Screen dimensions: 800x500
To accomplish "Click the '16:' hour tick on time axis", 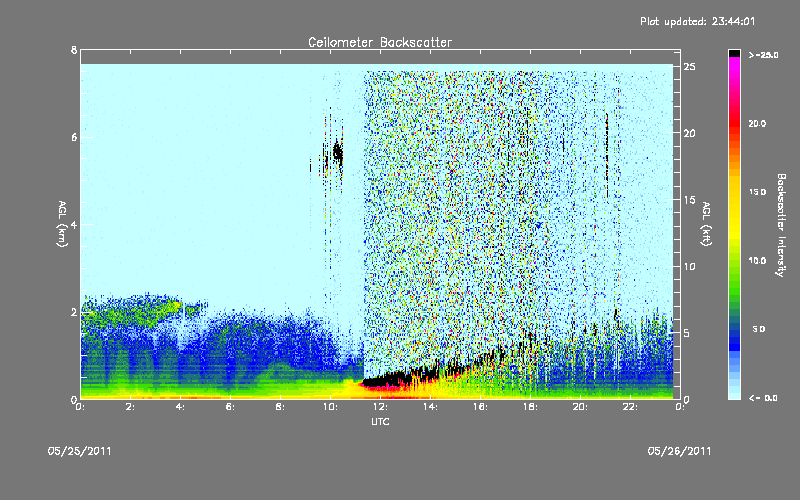I will point(481,407).
